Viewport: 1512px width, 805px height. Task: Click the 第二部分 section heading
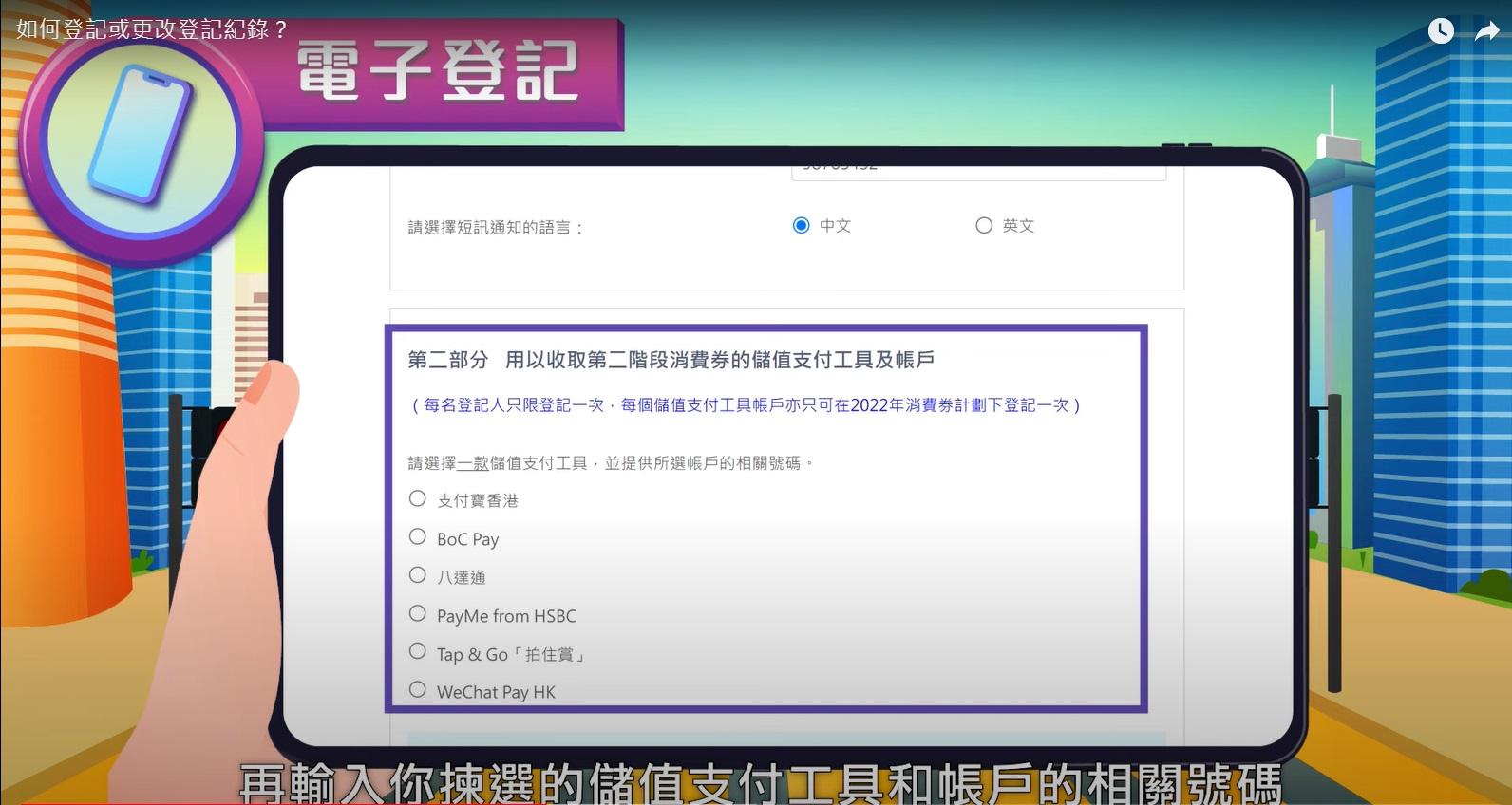click(x=671, y=360)
